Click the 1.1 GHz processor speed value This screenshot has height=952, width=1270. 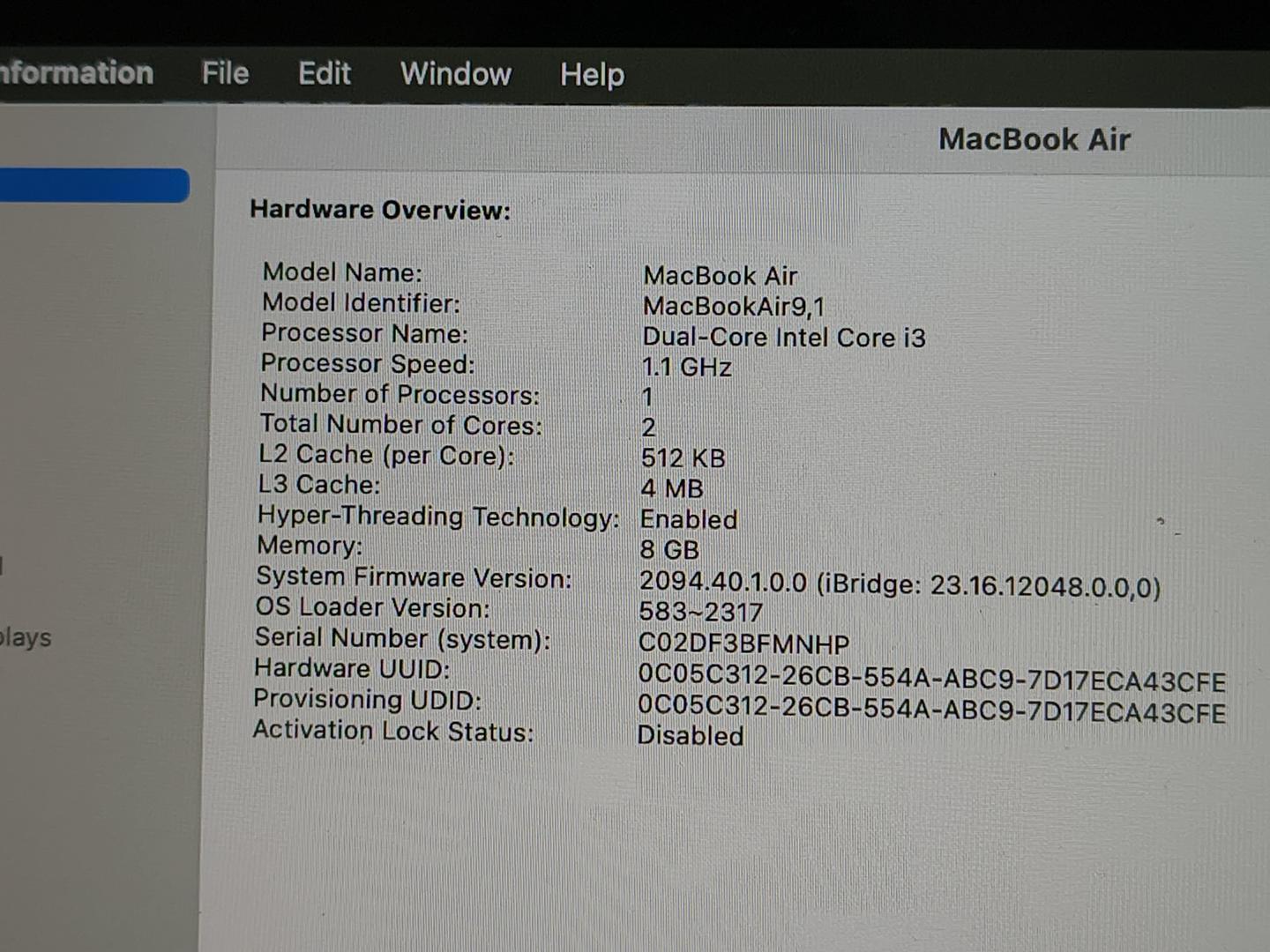click(x=686, y=367)
